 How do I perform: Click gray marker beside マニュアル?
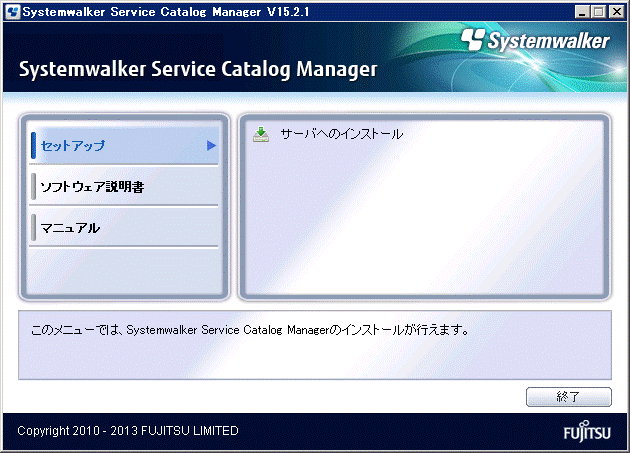pos(34,228)
